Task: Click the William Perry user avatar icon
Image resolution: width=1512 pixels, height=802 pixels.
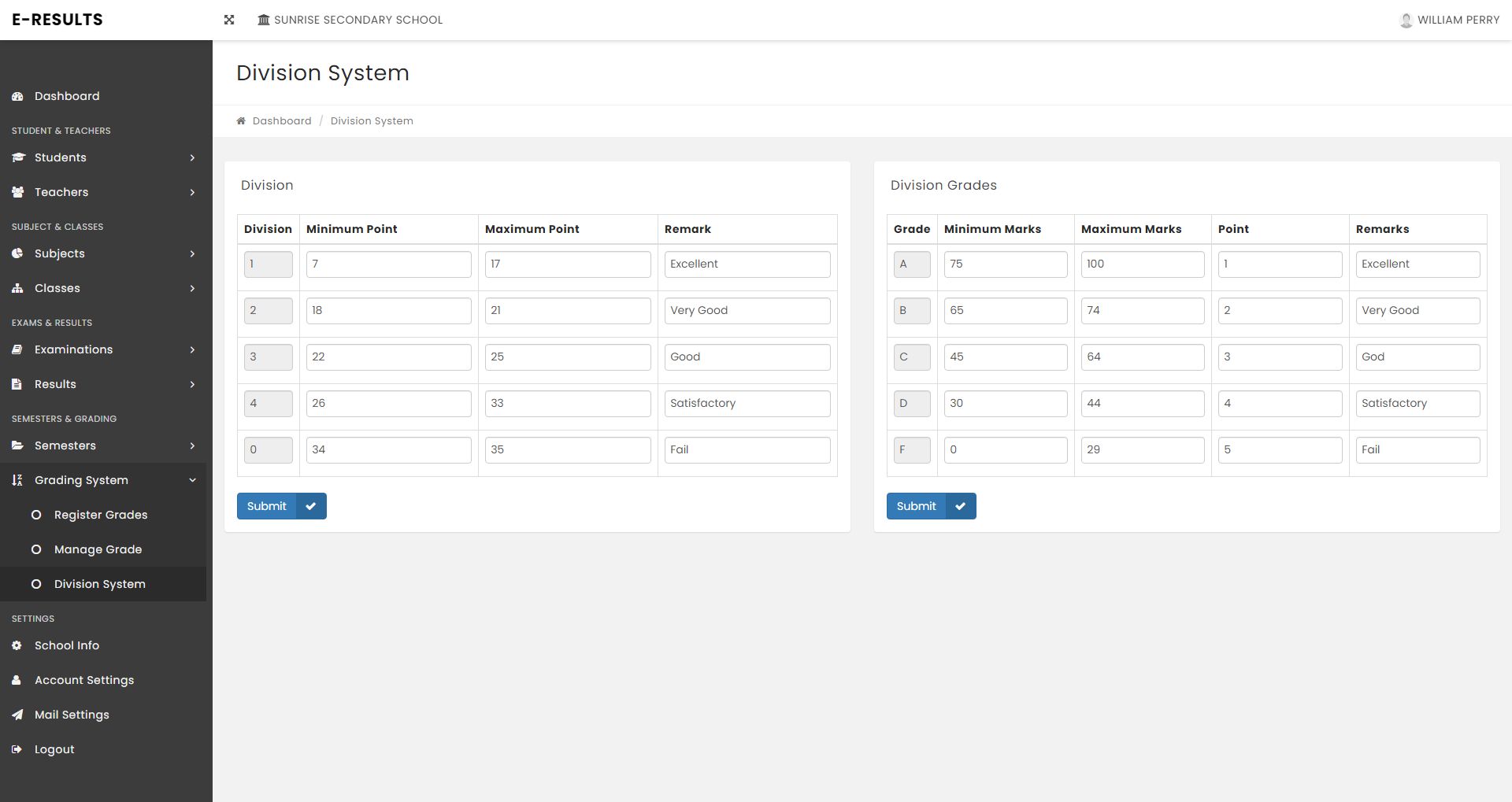Action: (1406, 20)
